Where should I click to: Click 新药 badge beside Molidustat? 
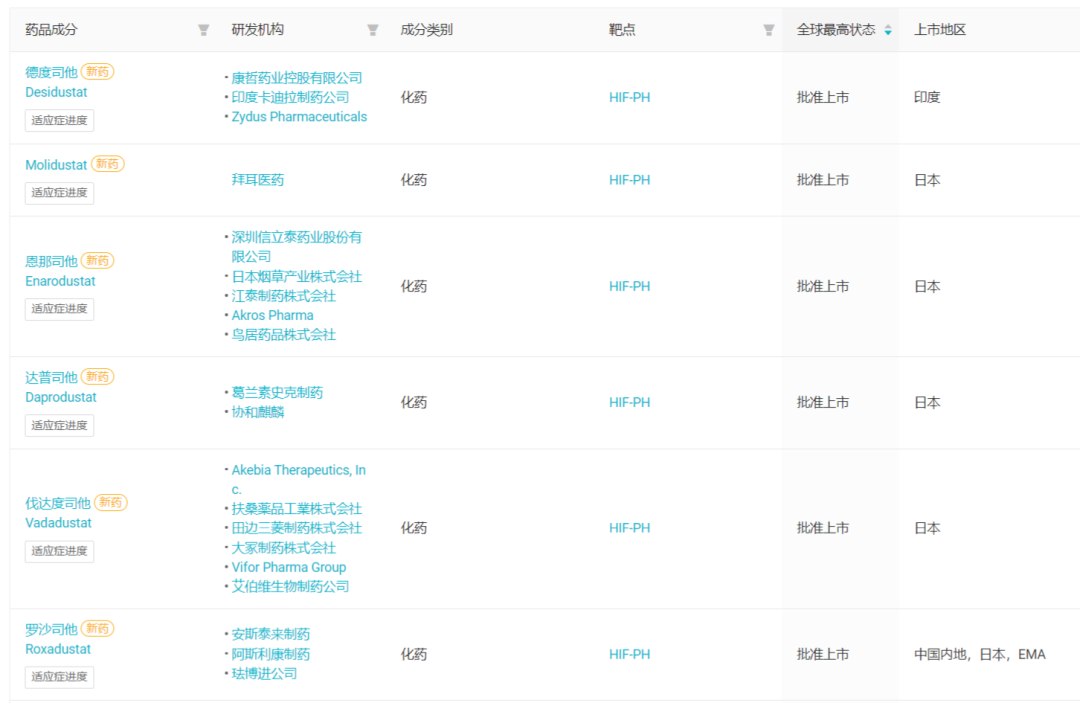tap(107, 164)
